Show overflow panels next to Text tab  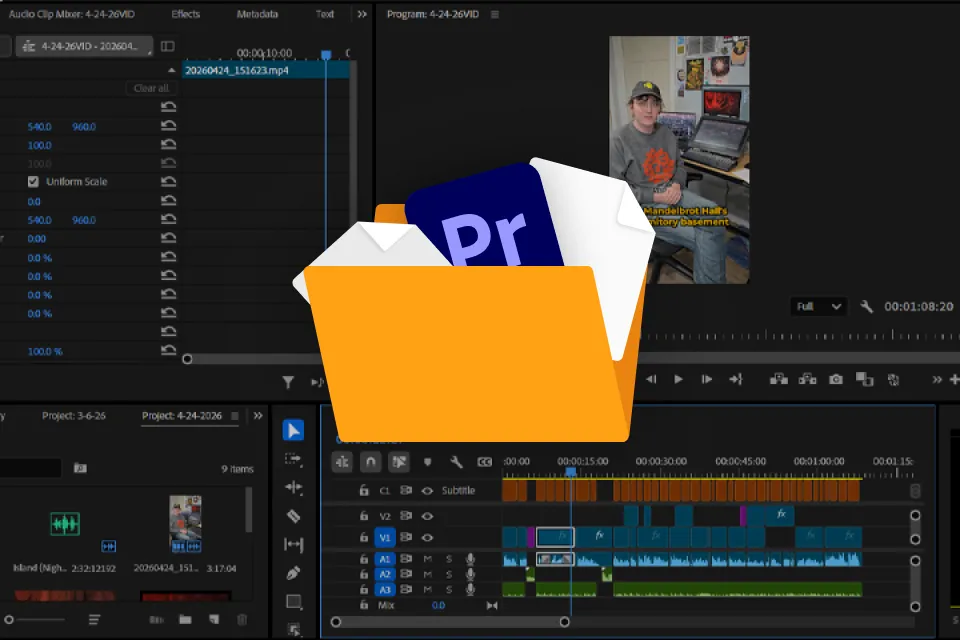click(x=362, y=14)
